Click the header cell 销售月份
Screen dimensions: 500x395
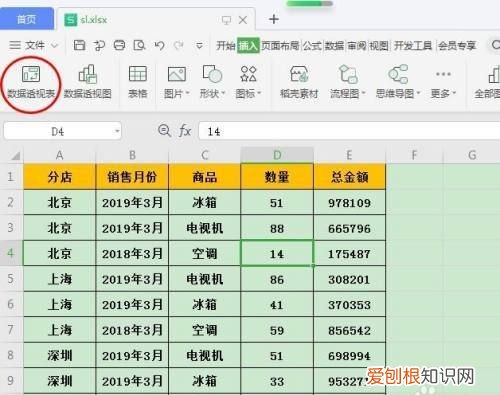tap(132, 177)
